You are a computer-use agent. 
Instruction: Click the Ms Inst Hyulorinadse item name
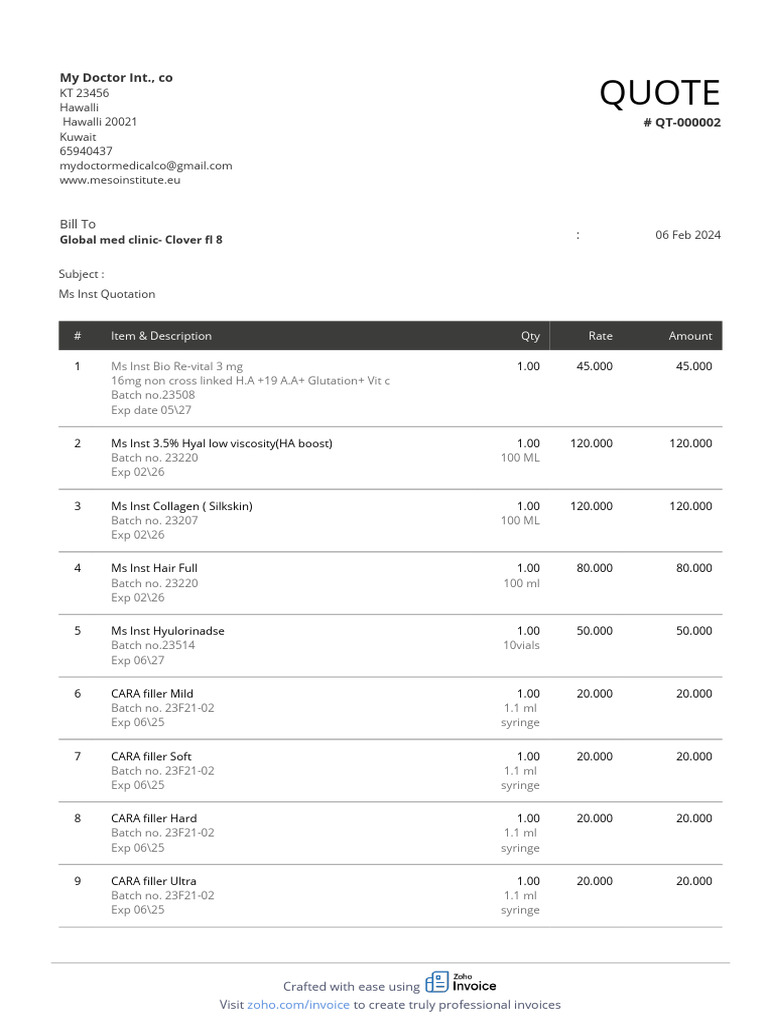[x=168, y=631]
